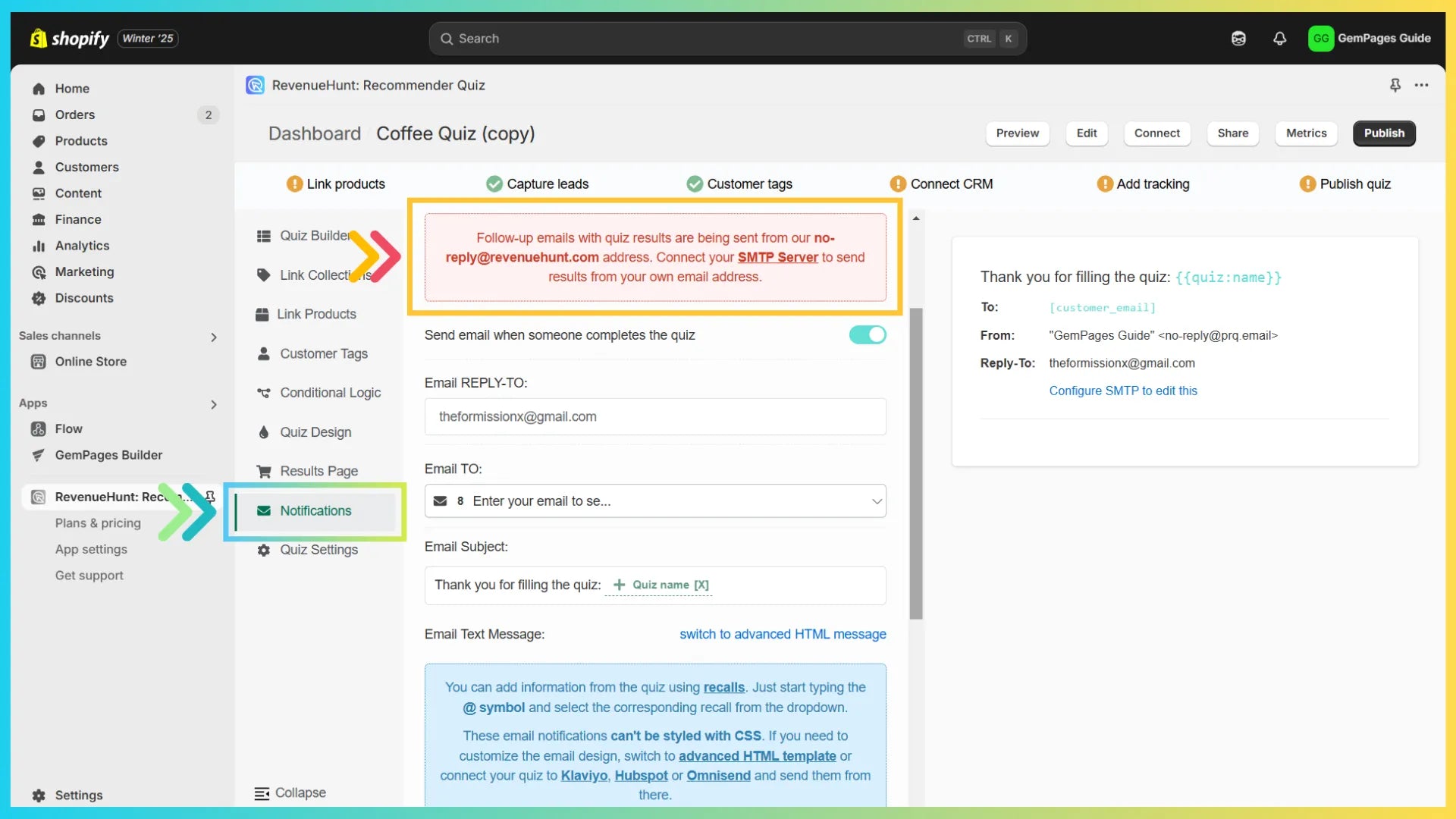Click the GemPages Builder icon
The height and width of the screenshot is (819, 1456).
[39, 455]
